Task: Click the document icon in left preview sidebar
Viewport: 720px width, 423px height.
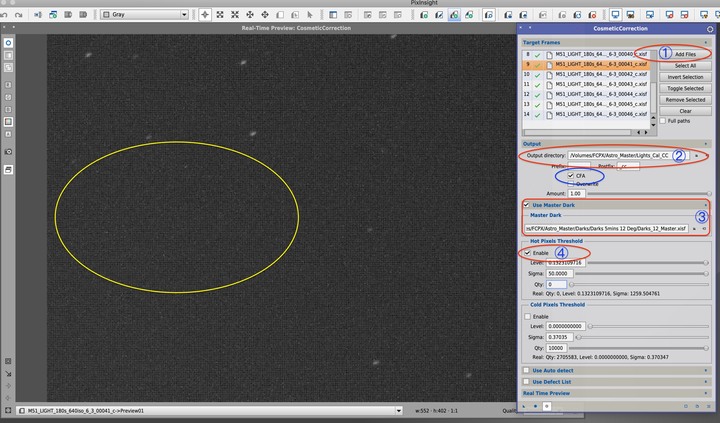Action: pyautogui.click(x=8, y=170)
